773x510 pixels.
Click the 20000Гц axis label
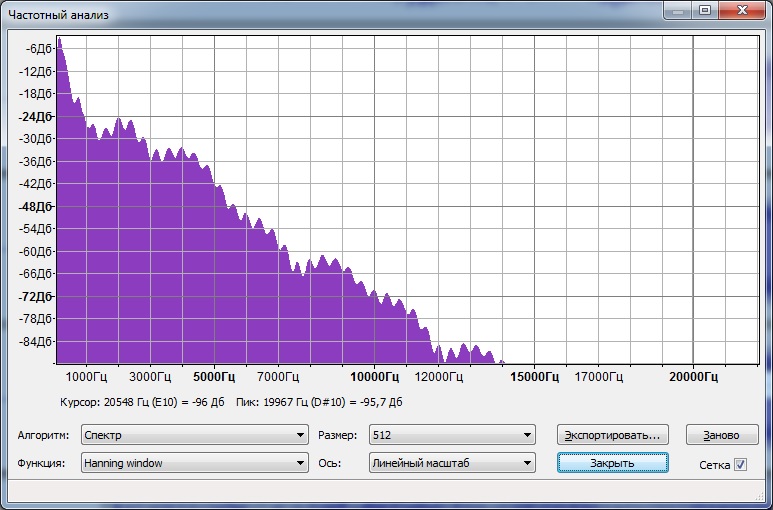point(693,377)
